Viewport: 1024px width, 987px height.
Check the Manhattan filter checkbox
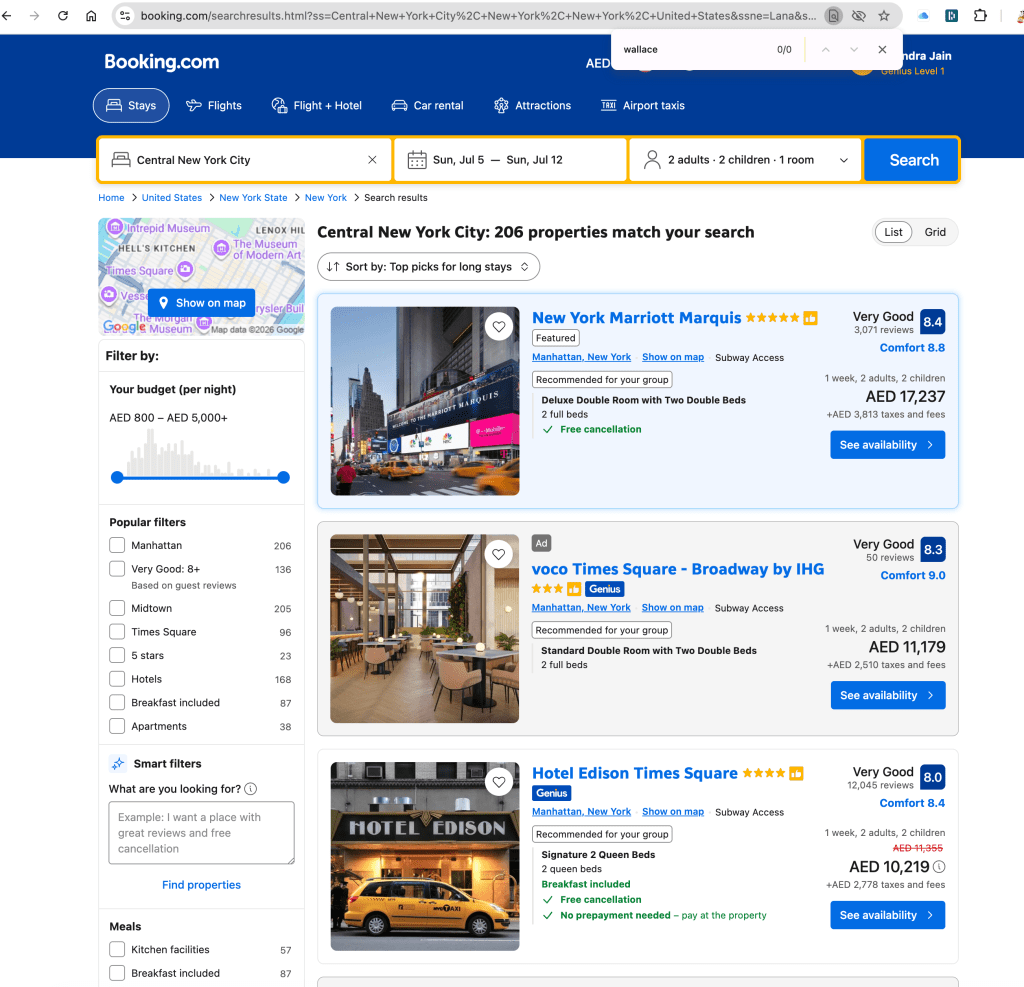coord(118,546)
